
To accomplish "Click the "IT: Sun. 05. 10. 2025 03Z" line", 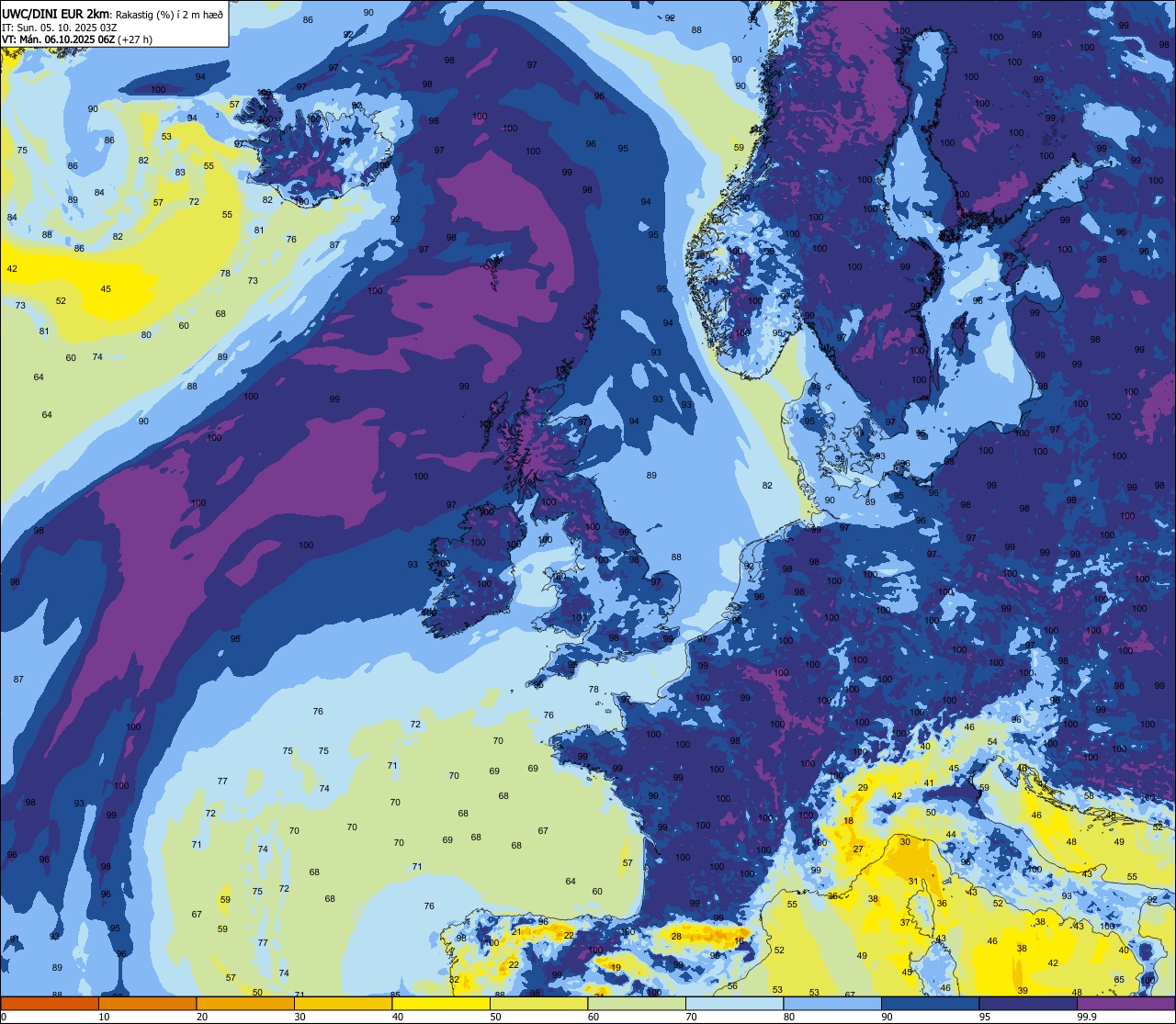I will pos(59,28).
